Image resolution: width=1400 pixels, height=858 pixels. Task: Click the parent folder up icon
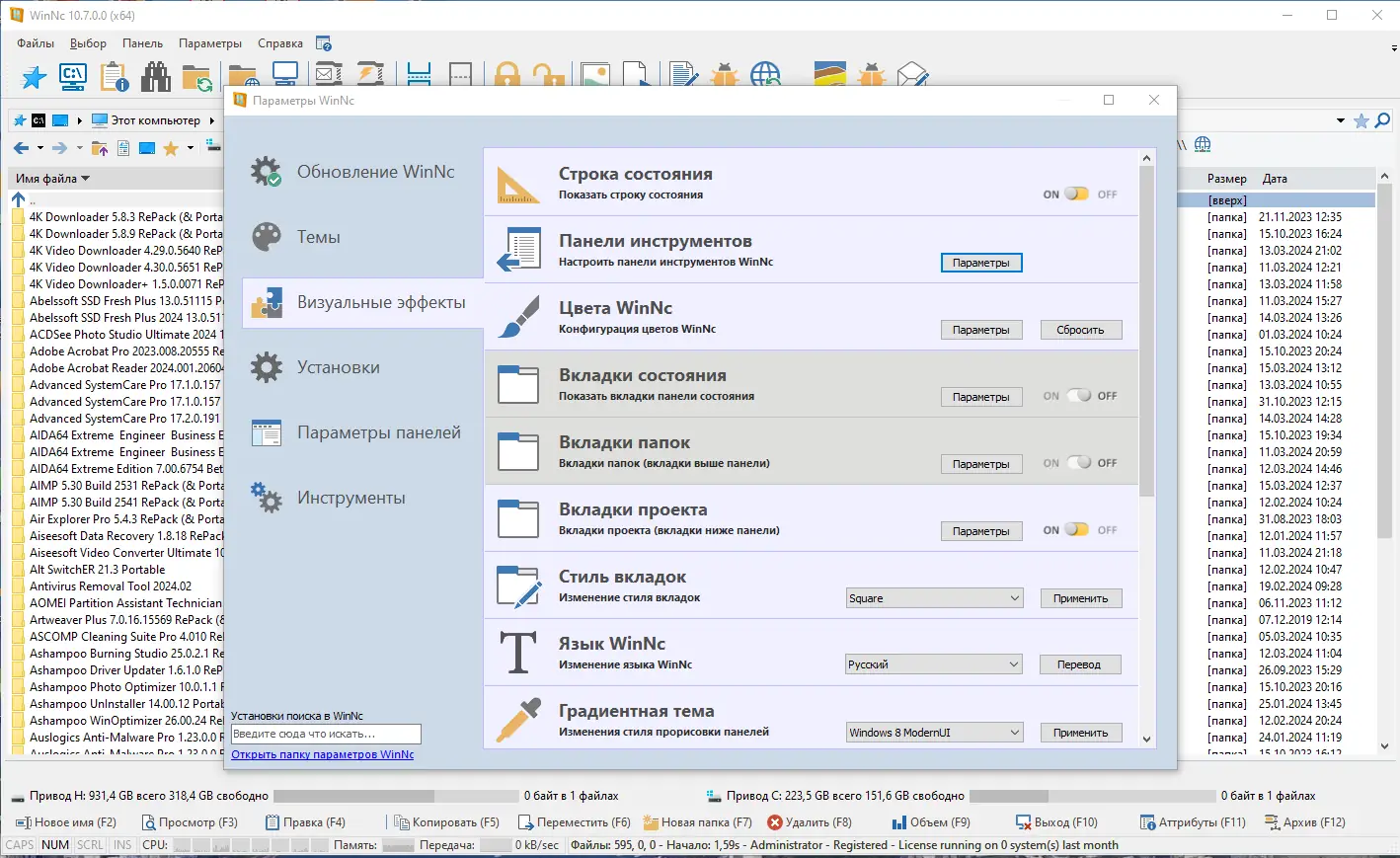(100, 148)
